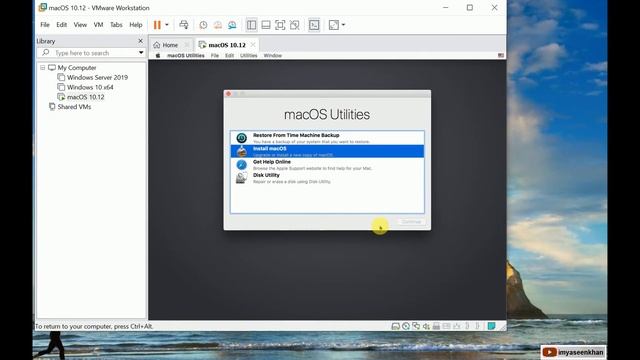Enter full screen mode icon
Image resolution: width=640 pixels, height=360 pixels.
click(280, 25)
